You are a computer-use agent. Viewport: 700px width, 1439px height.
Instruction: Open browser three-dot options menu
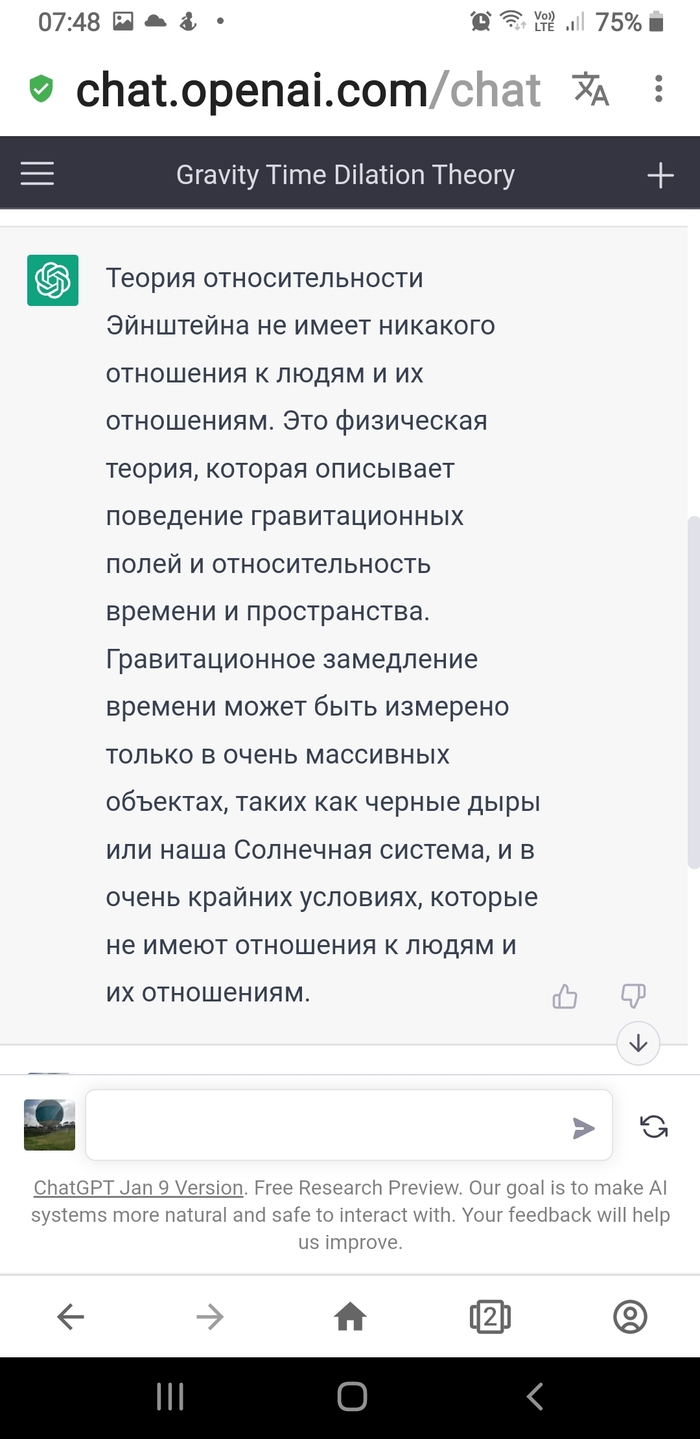[658, 89]
